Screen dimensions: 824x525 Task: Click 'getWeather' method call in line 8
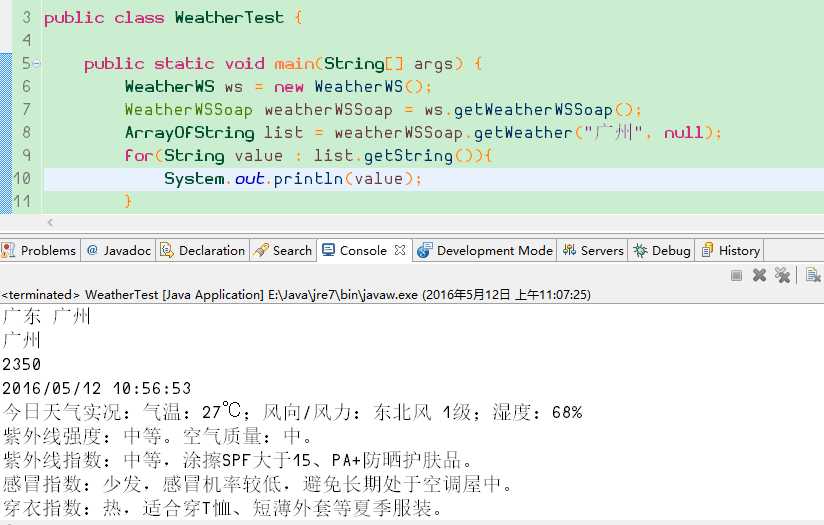click(523, 132)
